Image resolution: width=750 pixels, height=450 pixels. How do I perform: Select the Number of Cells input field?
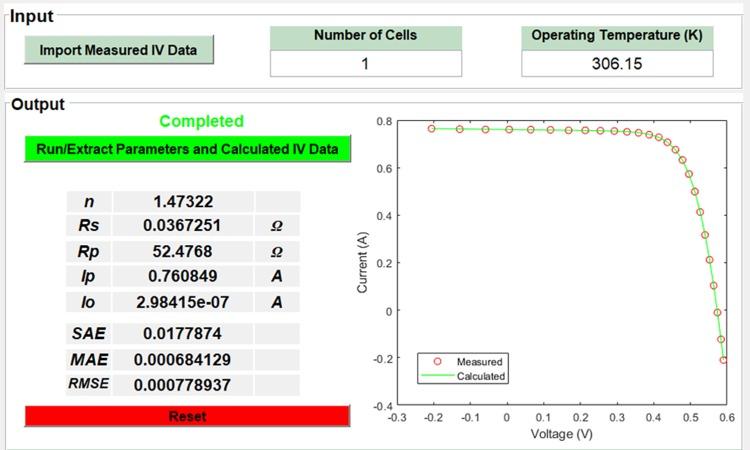click(365, 64)
